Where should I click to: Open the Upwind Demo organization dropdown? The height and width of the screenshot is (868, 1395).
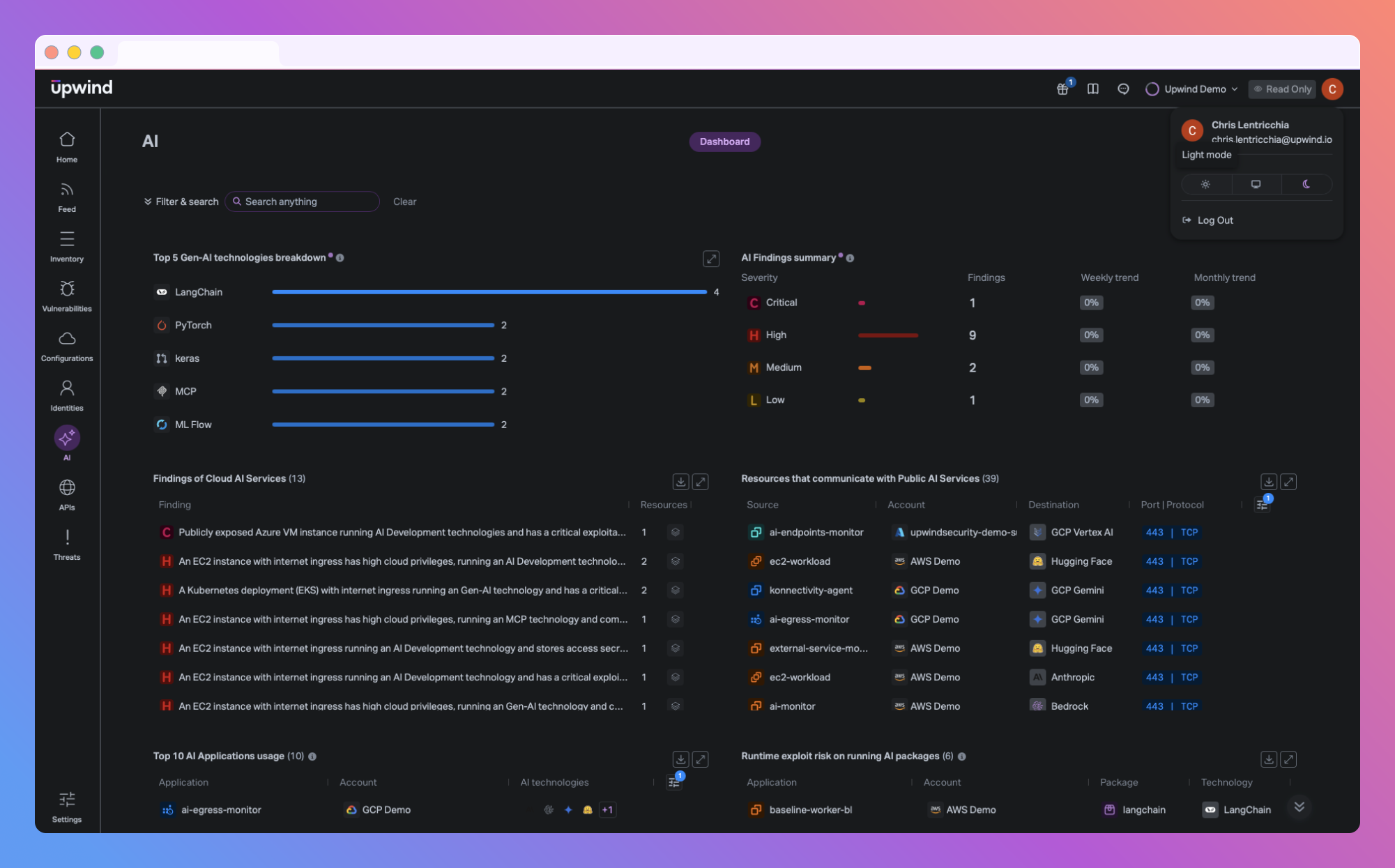(x=1192, y=89)
